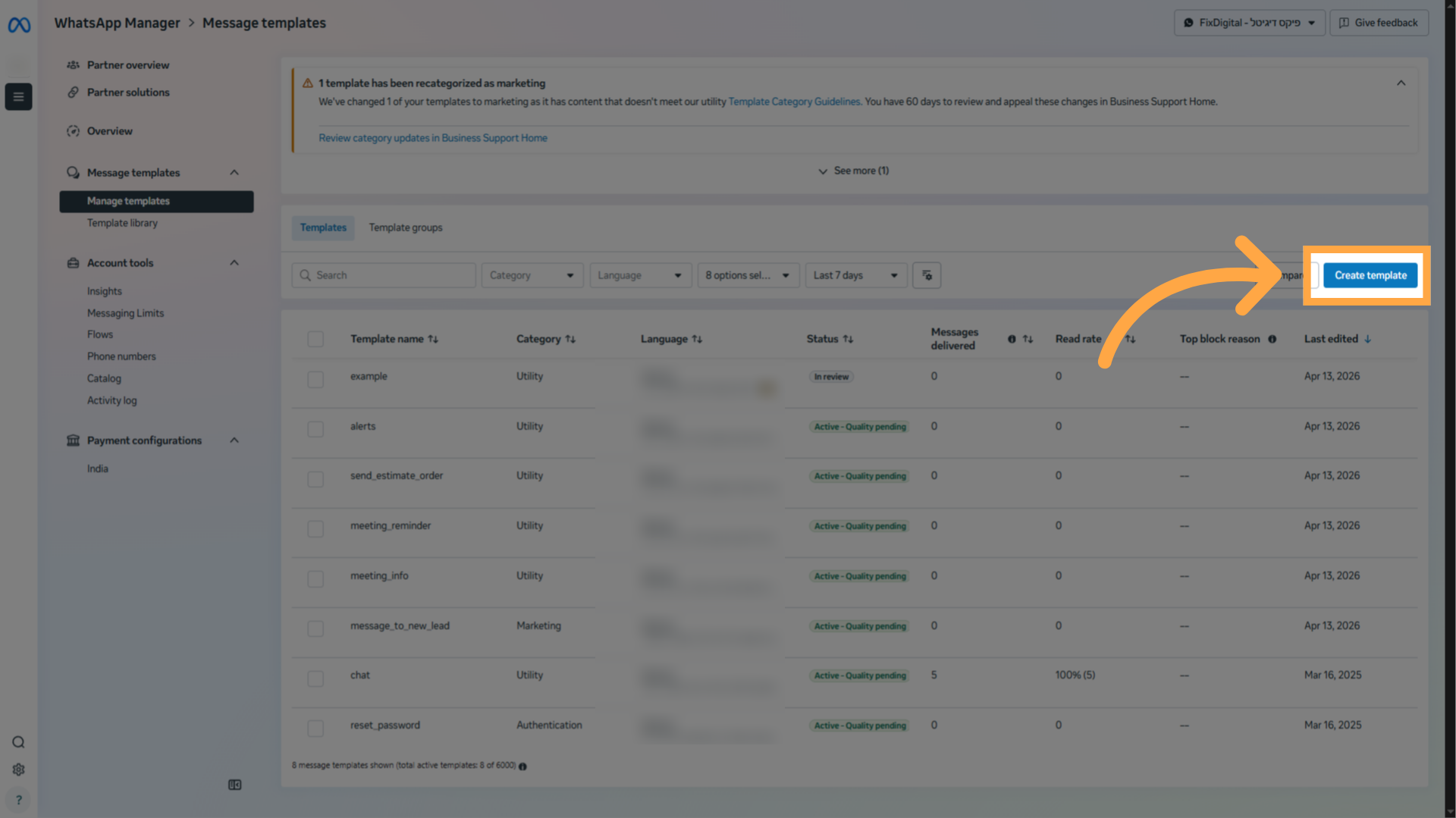Expand See more (1) notifications
1456x818 pixels.
click(x=854, y=171)
